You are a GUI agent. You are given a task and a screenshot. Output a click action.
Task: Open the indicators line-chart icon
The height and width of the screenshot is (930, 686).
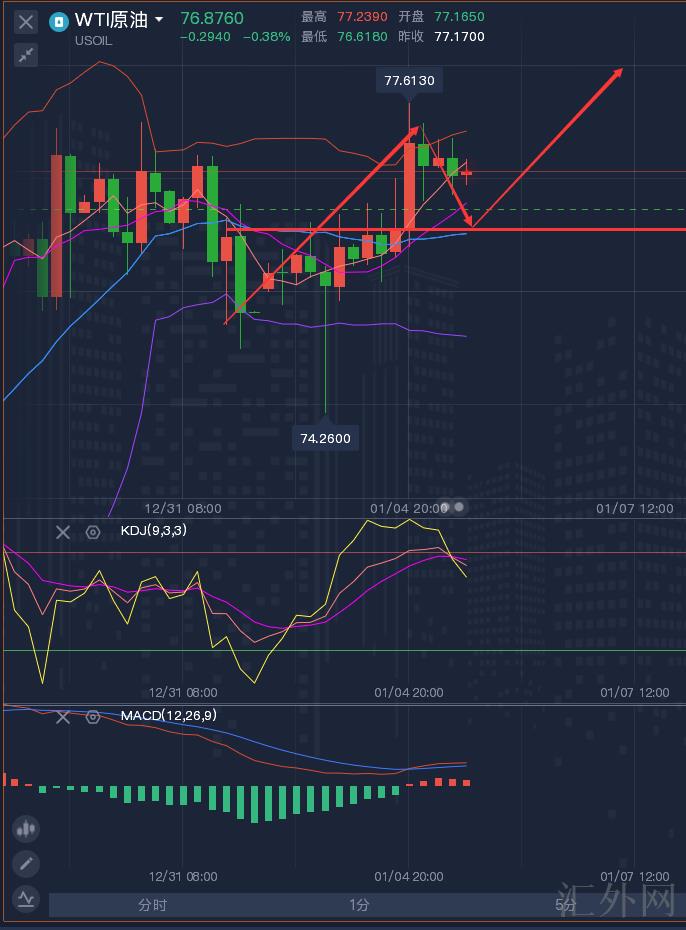26,898
